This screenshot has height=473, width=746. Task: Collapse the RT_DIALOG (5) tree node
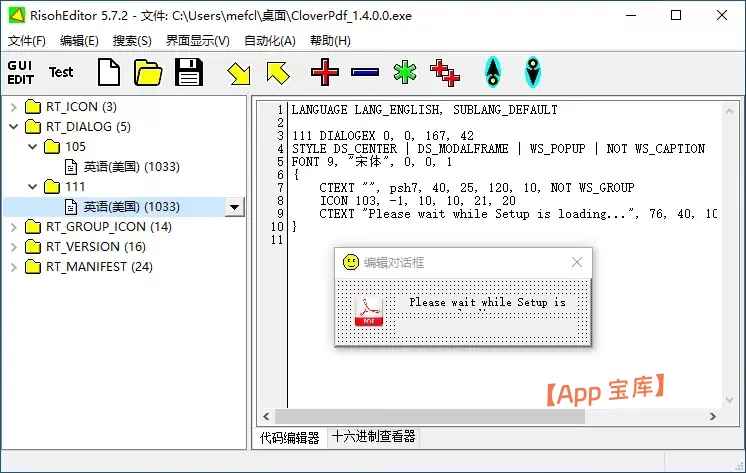tap(13, 127)
